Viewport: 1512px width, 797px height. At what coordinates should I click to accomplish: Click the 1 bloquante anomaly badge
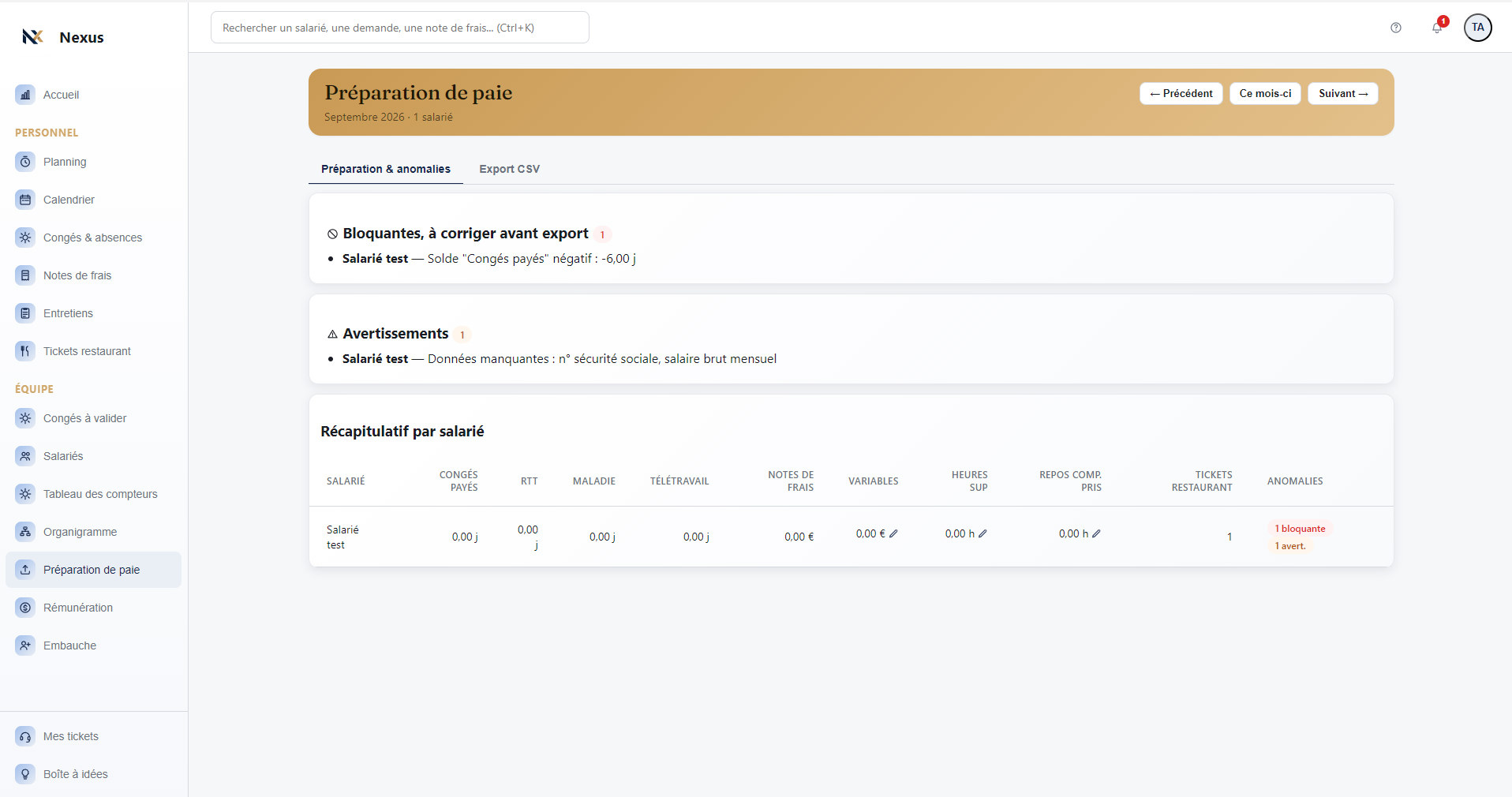click(1300, 529)
